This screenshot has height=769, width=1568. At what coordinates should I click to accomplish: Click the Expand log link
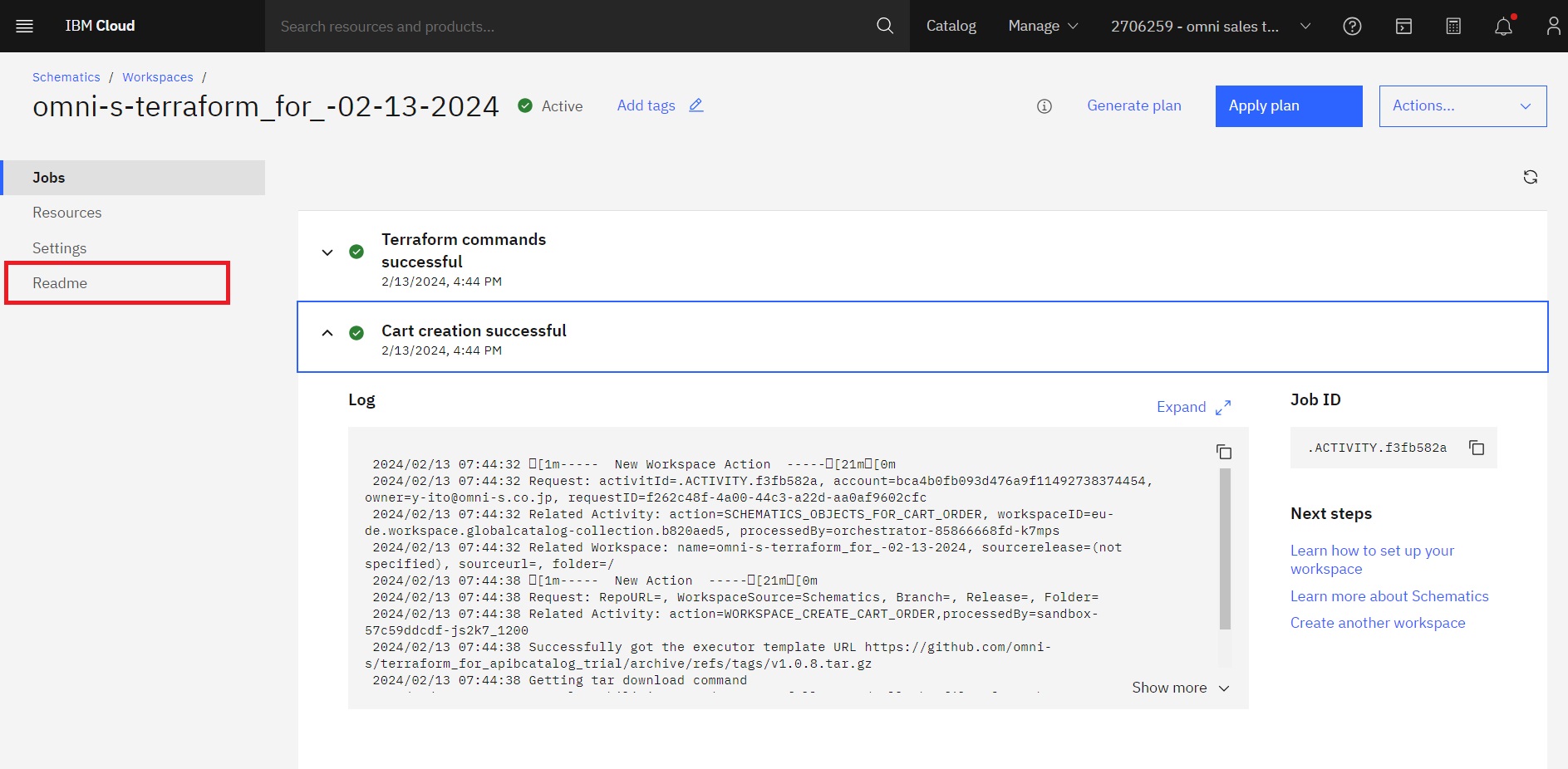pyautogui.click(x=1181, y=407)
